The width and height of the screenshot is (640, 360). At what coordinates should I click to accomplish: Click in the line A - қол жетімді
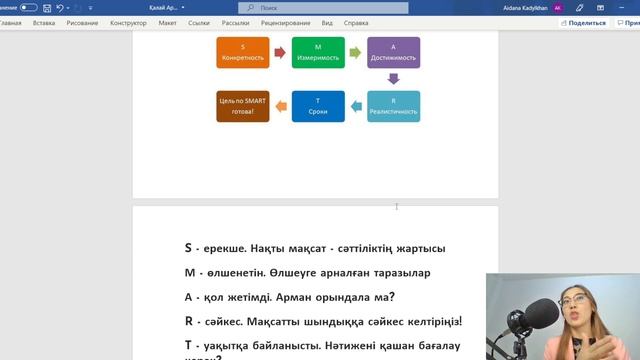tap(290, 297)
